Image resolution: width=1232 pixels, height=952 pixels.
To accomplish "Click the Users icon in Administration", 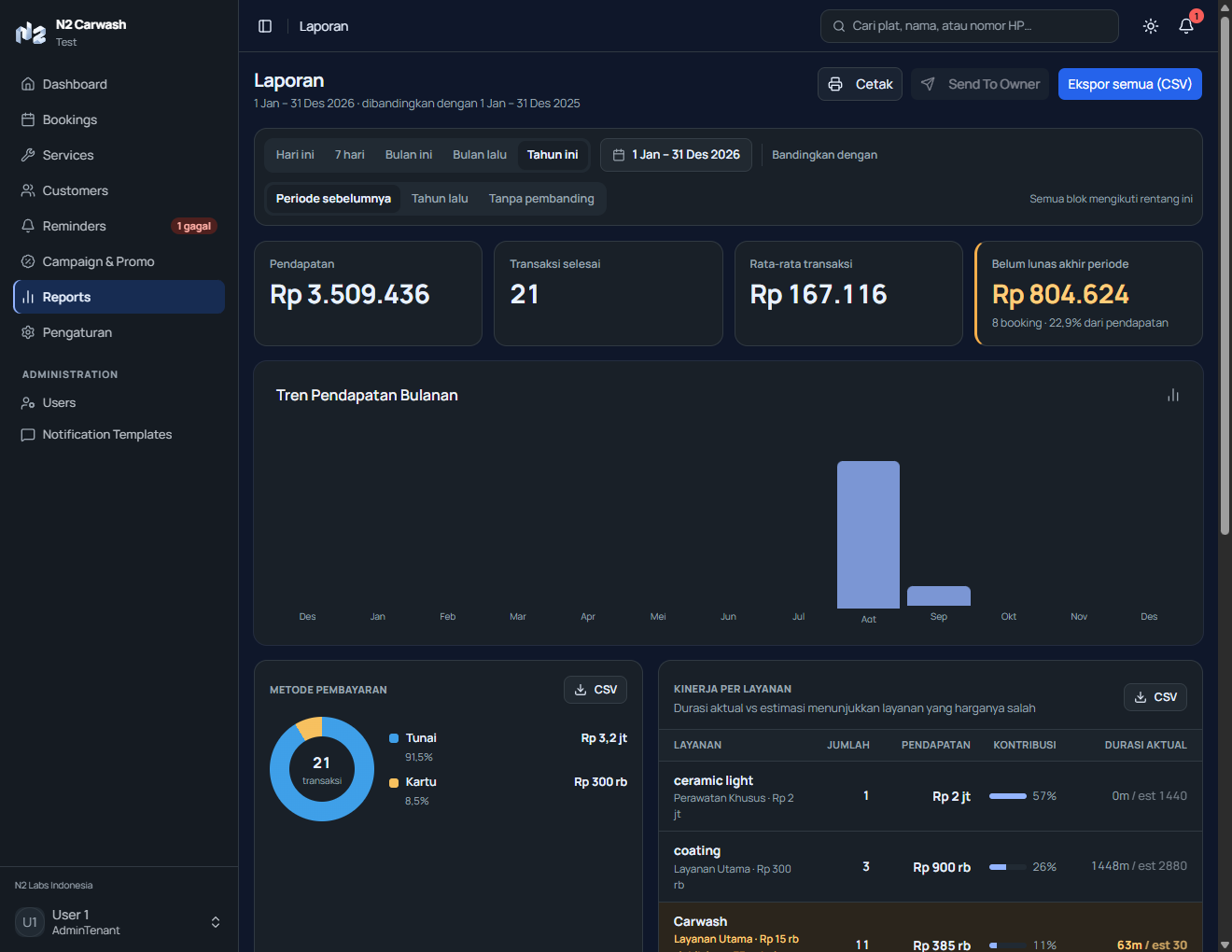I will 28,403.
